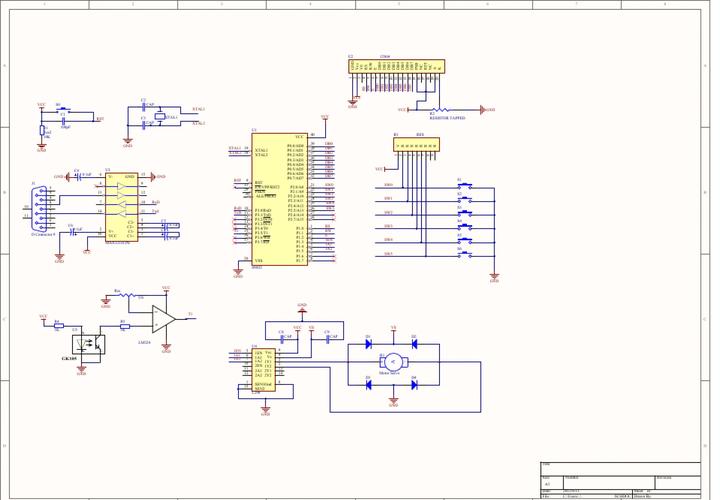
Task: Select capacitor C8 beside the L298 VCC
Action: [282, 339]
